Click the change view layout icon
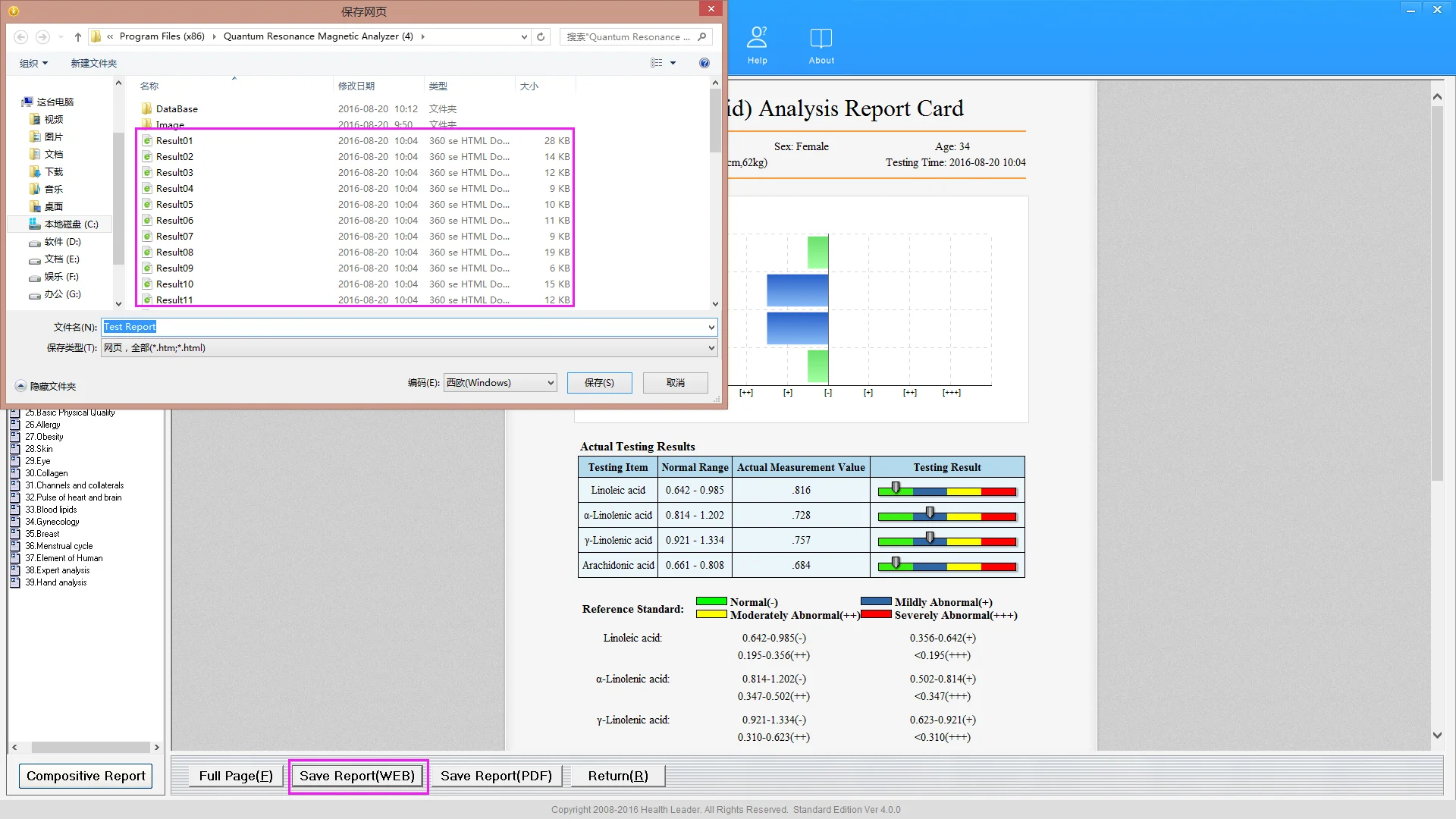1456x819 pixels. click(x=657, y=63)
